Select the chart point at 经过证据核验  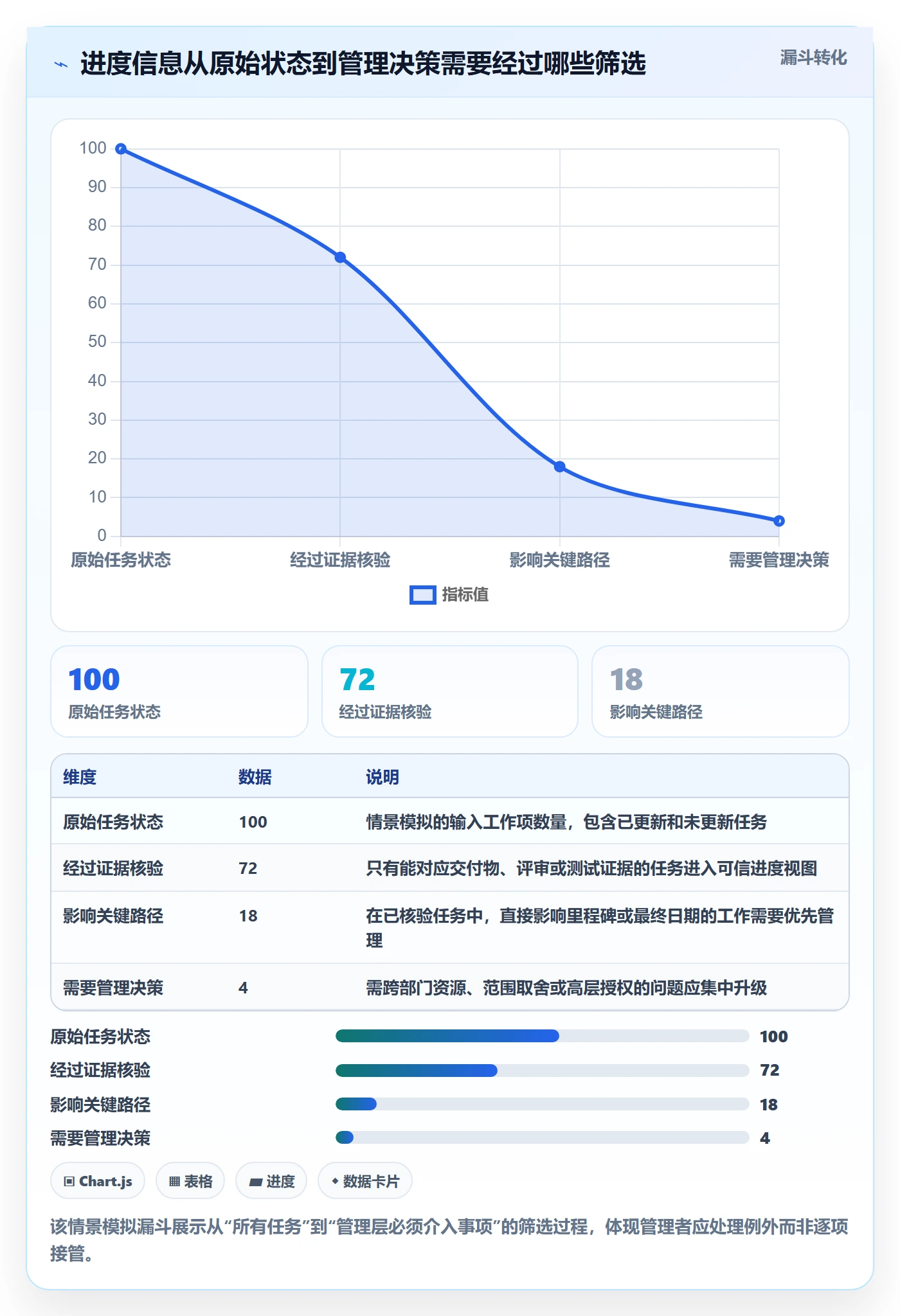pyautogui.click(x=340, y=258)
